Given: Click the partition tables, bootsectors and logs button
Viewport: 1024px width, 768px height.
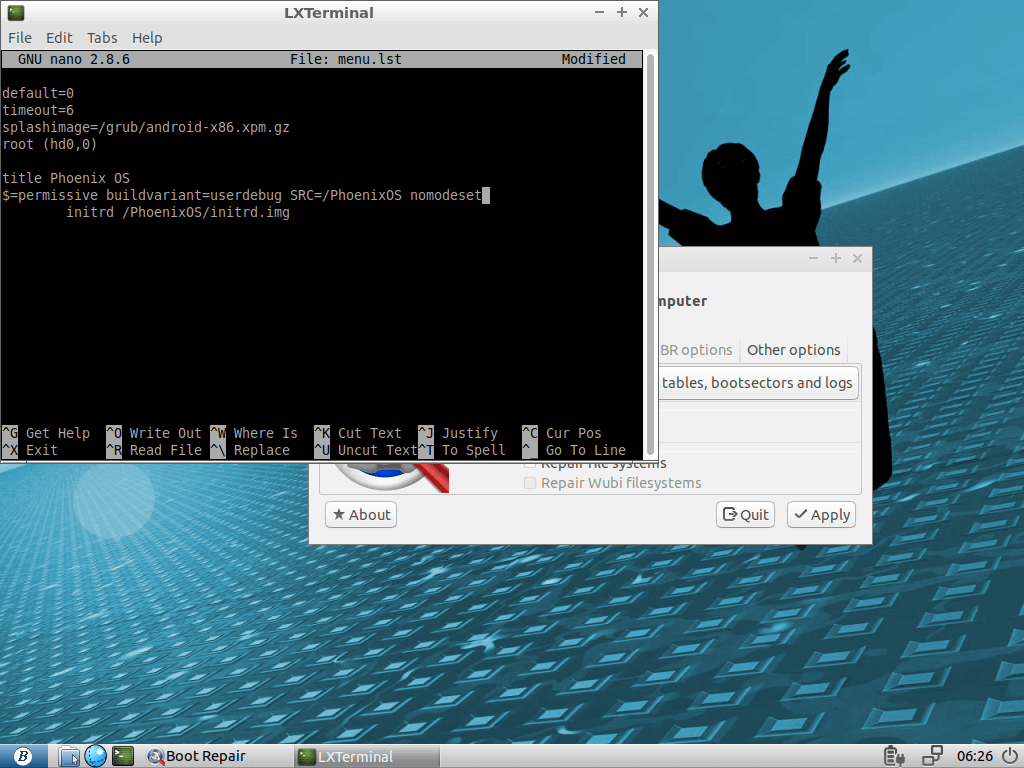Looking at the screenshot, I should tap(758, 382).
